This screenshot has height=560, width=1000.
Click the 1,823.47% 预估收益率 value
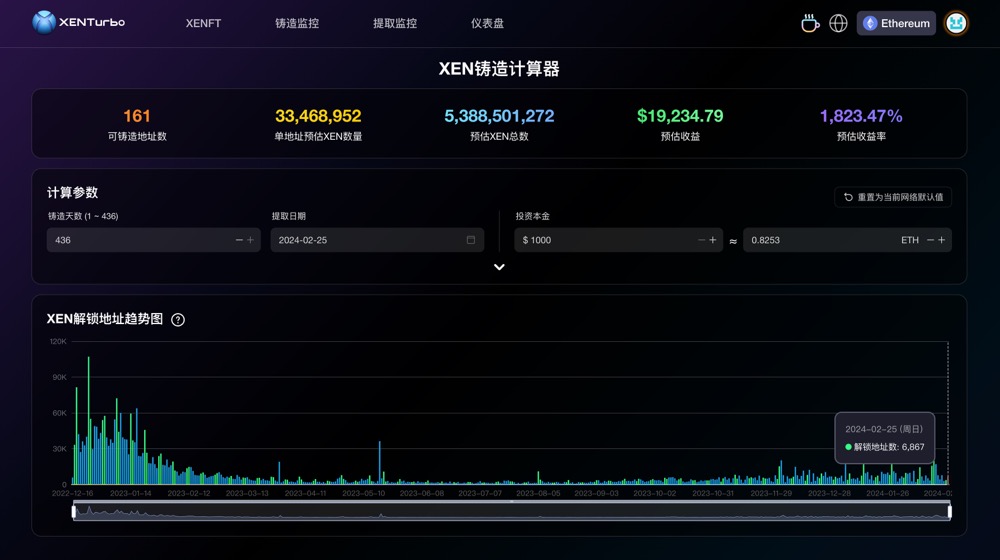tap(861, 116)
